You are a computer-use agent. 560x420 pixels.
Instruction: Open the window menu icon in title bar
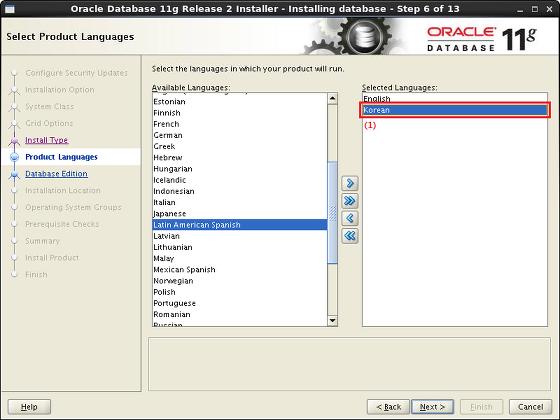point(9,9)
